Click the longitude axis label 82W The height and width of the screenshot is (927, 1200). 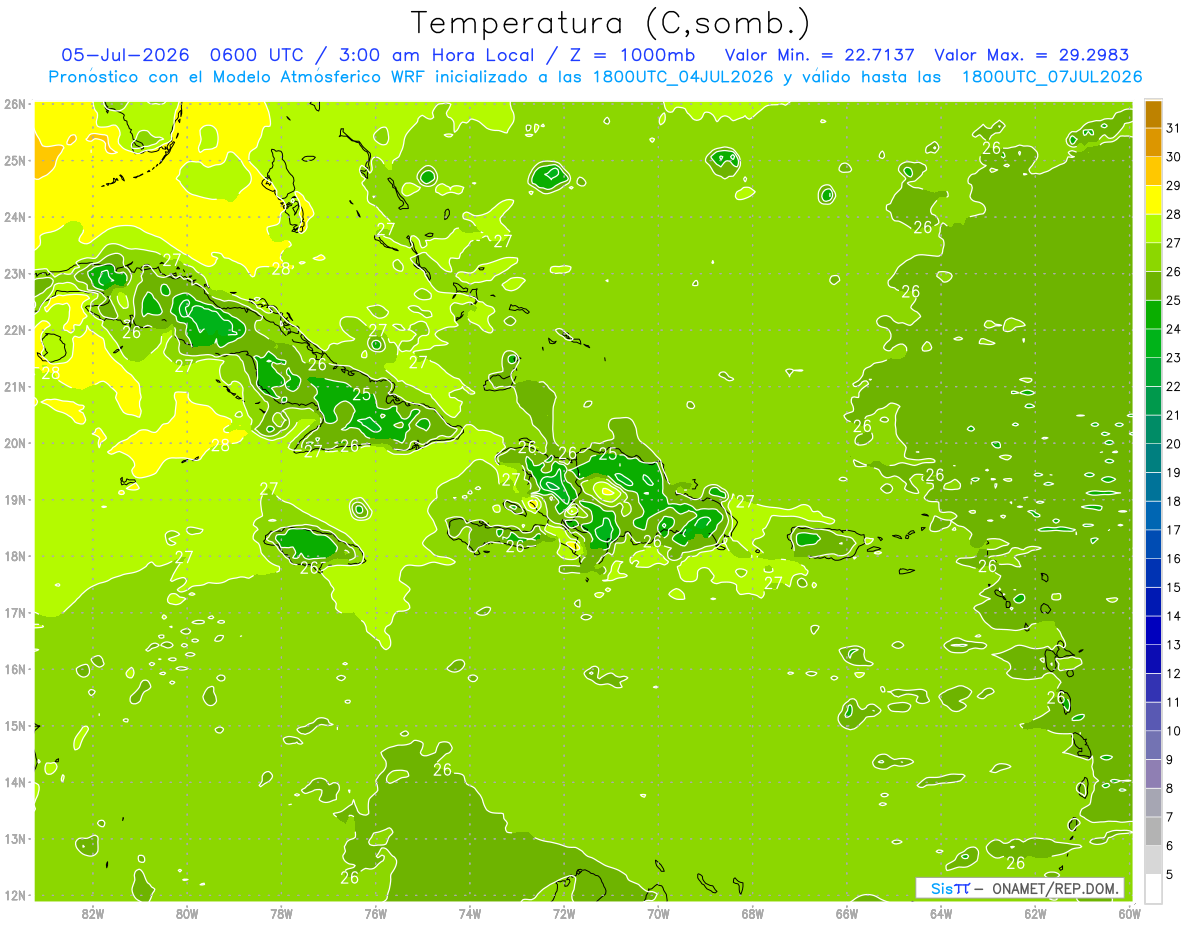pos(93,913)
